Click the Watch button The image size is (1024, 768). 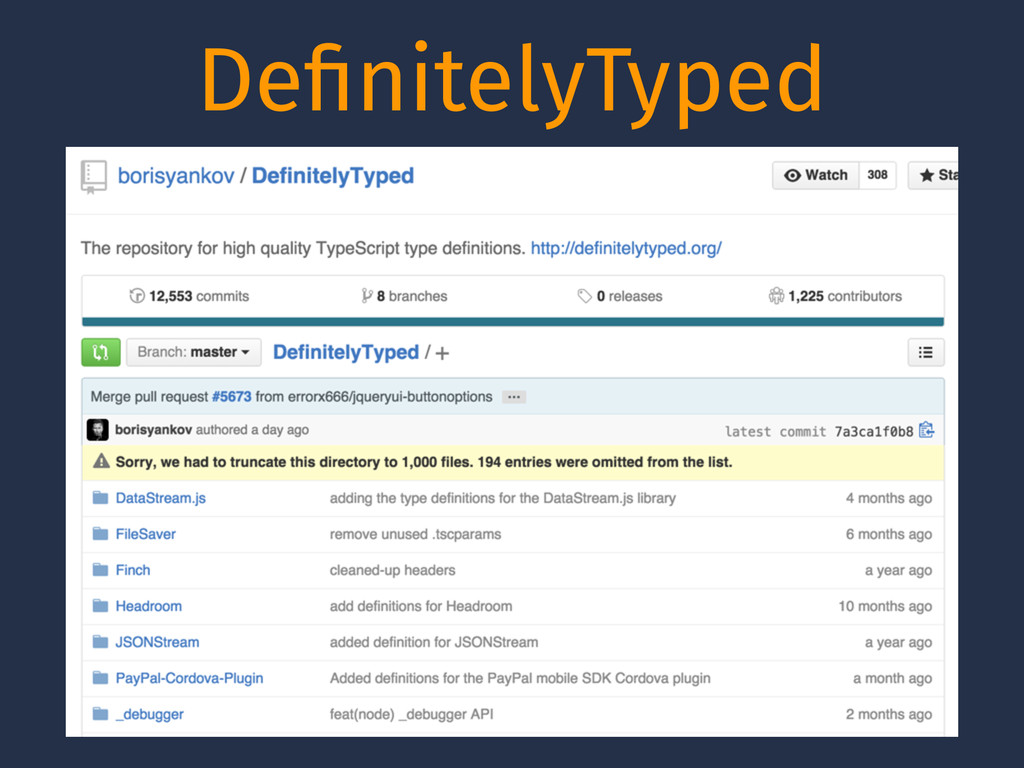click(x=816, y=175)
